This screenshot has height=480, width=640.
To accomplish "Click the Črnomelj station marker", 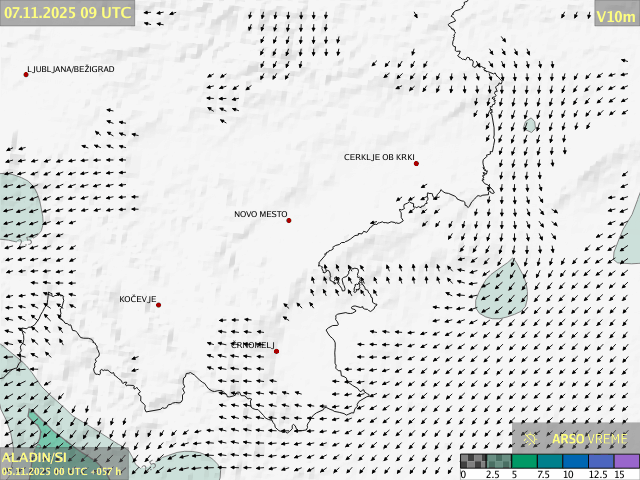I will coord(276,351).
